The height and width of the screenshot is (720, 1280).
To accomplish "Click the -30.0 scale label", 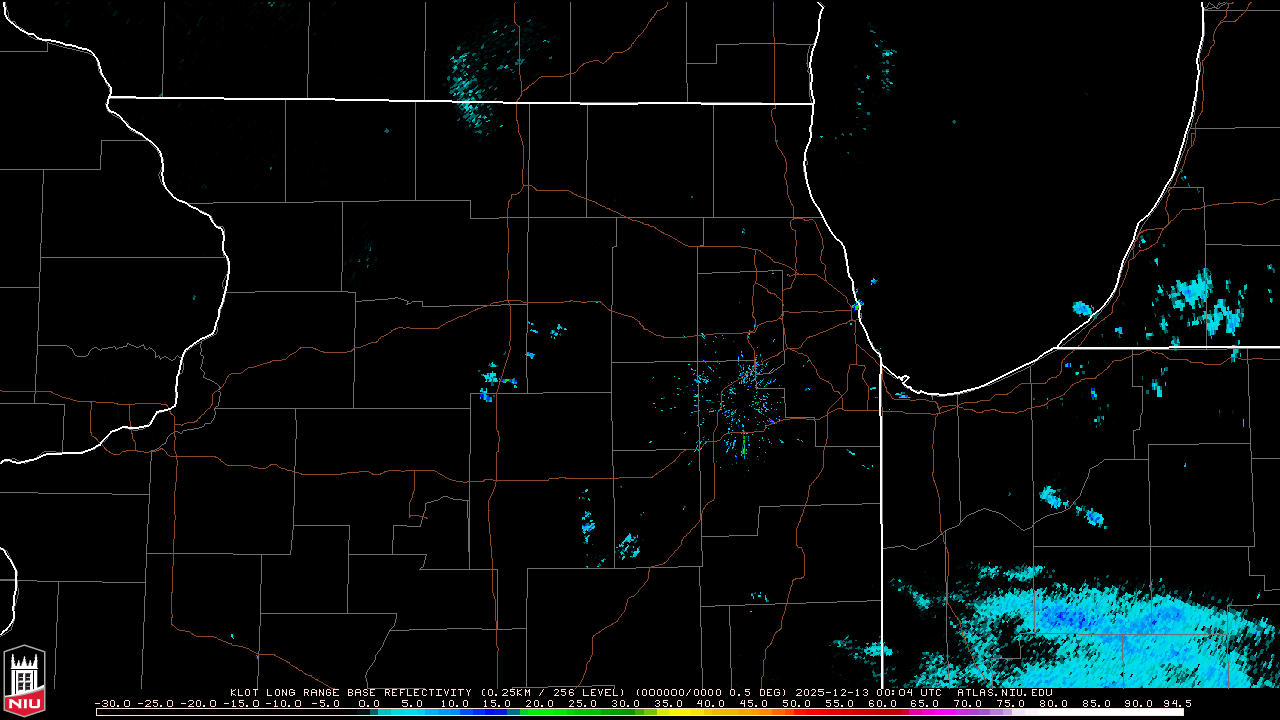I will 115,704.
